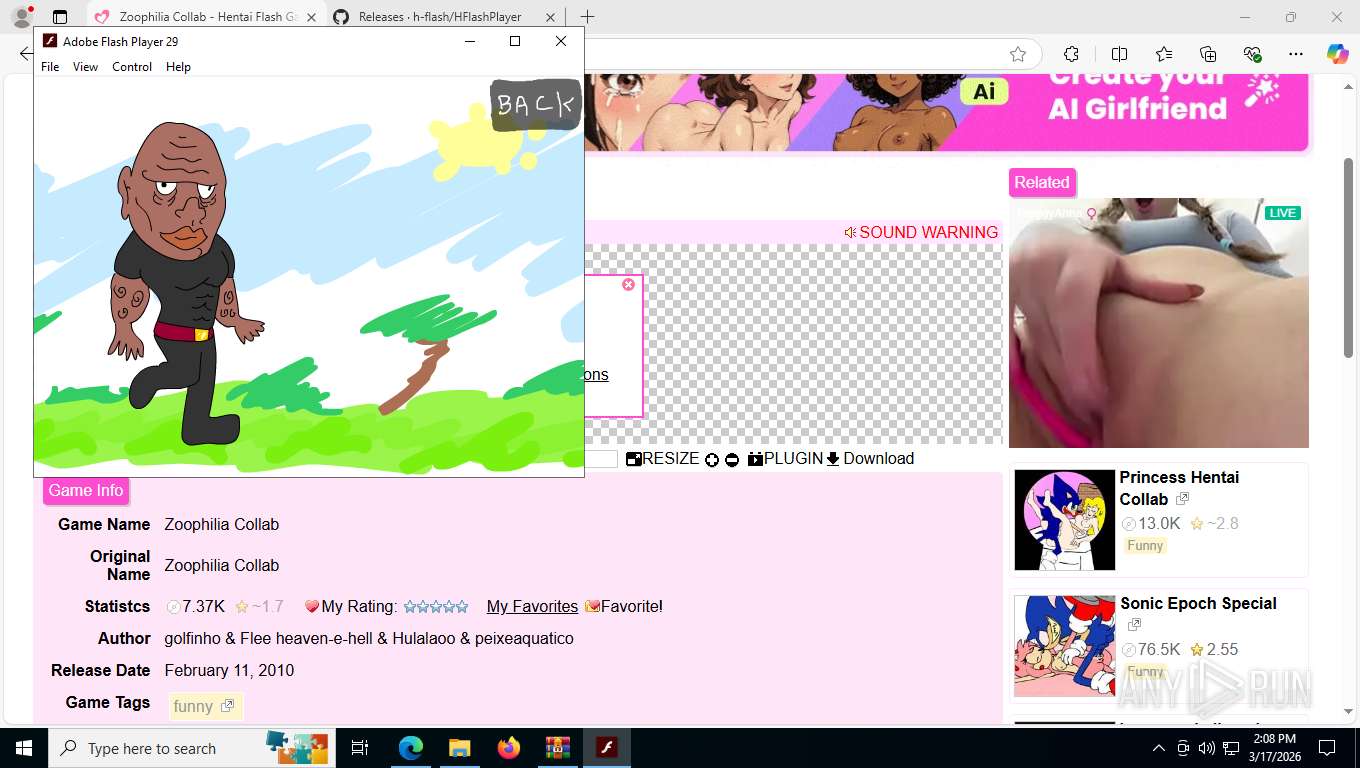This screenshot has width=1360, height=768.
Task: Toggle Edge split screen icon
Action: point(1119,54)
